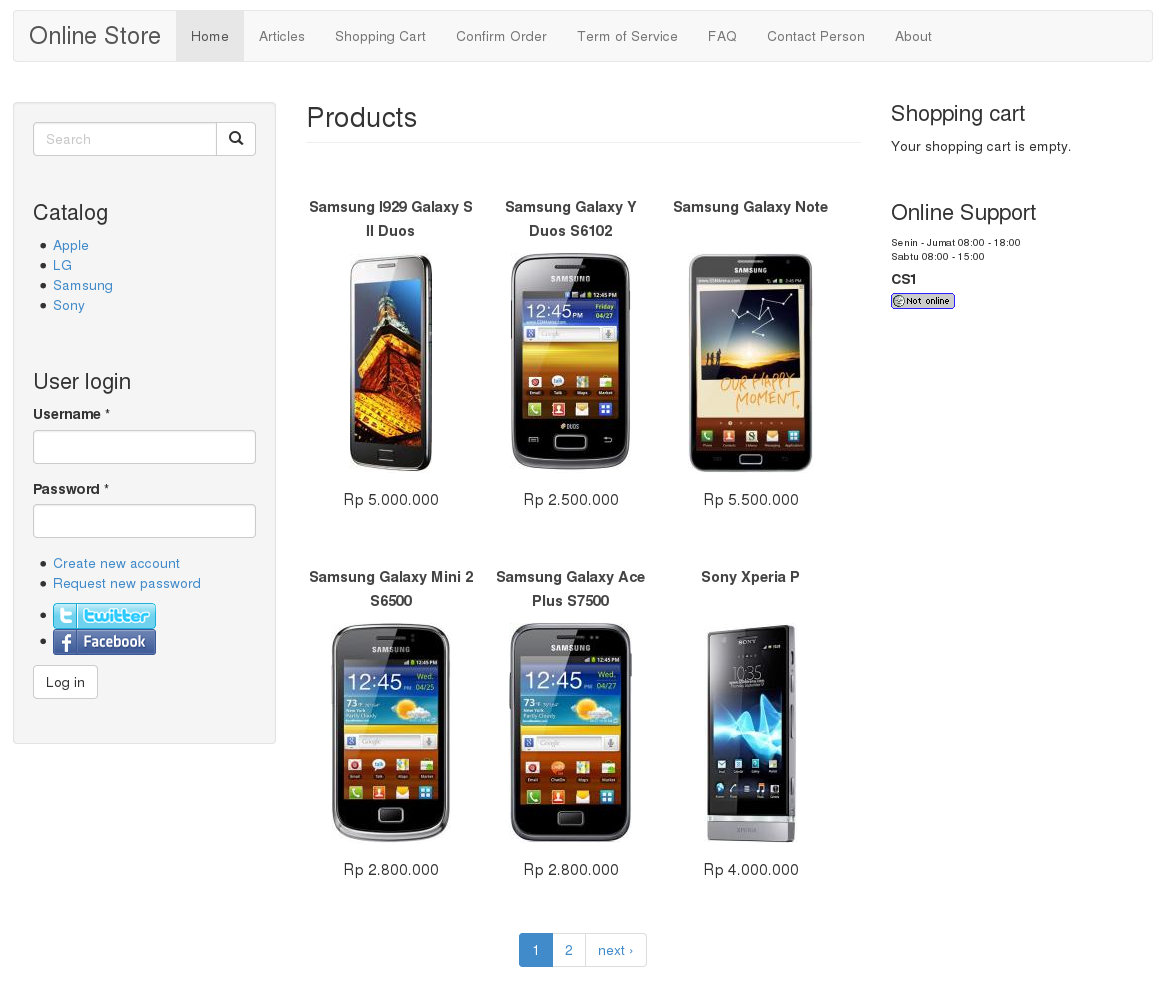Image resolution: width=1164 pixels, height=1002 pixels.
Task: Open the Sony Xperia P product image
Action: [750, 733]
